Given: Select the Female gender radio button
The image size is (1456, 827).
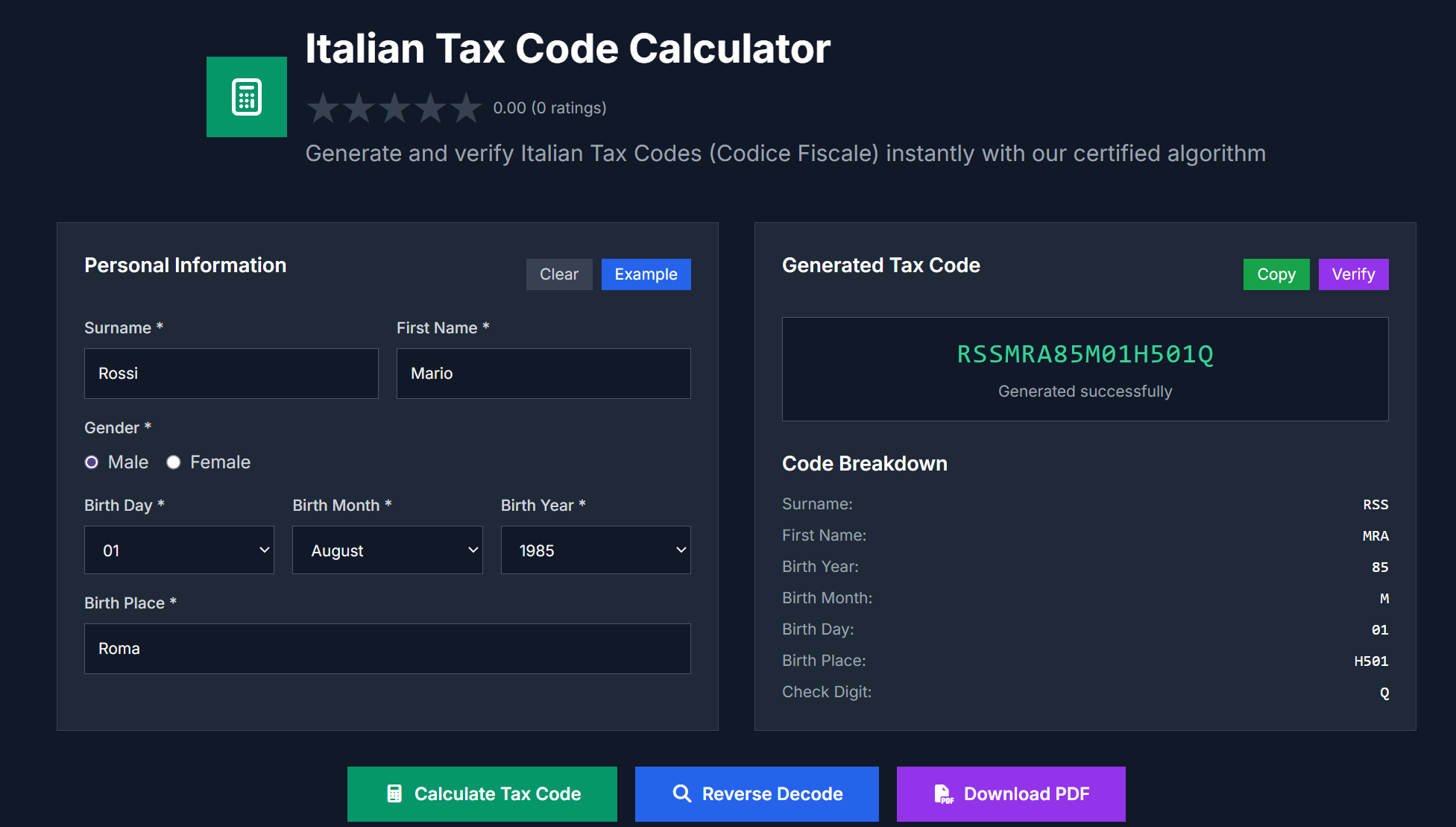Looking at the screenshot, I should pos(174,462).
